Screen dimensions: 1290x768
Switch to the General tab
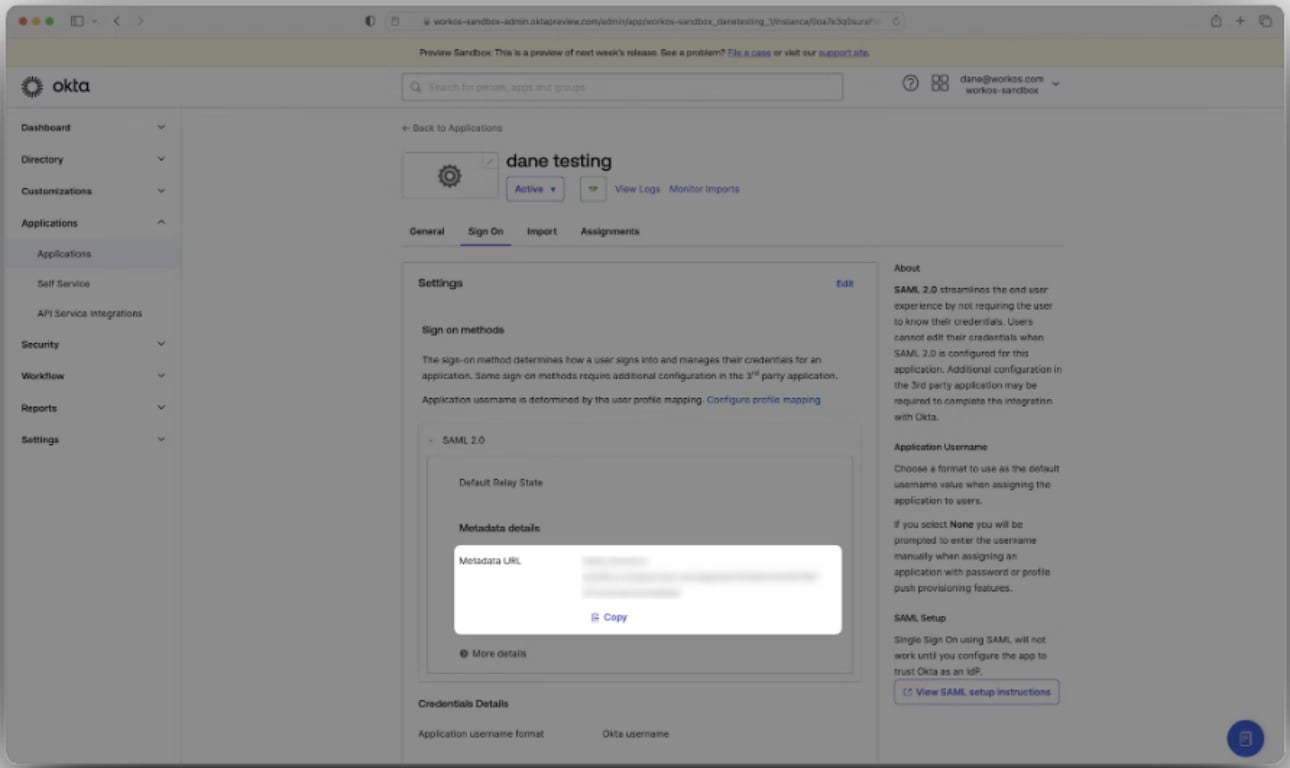click(427, 232)
